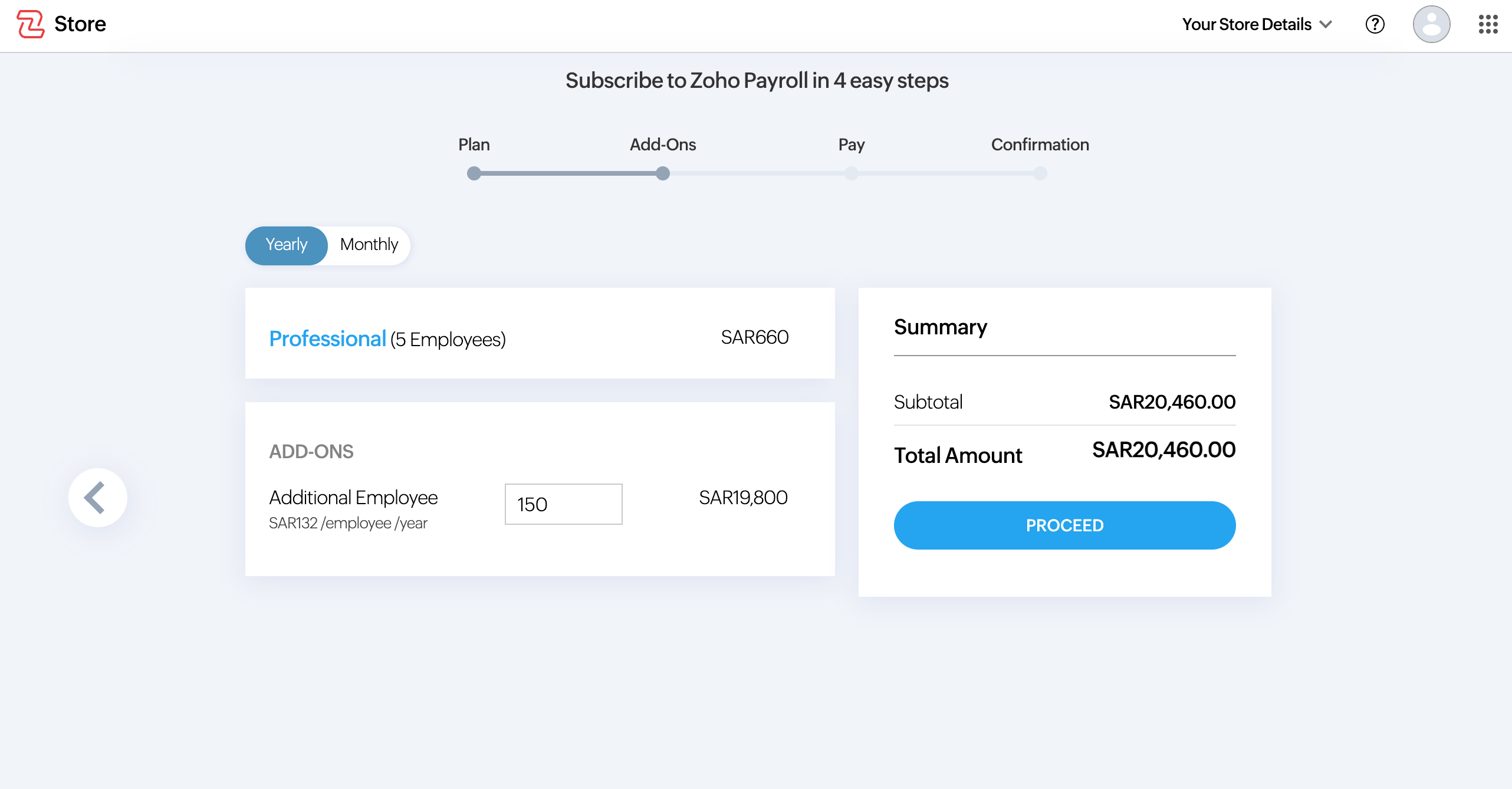This screenshot has height=789, width=1512.
Task: Click the Plan step marker dot
Action: 474,173
